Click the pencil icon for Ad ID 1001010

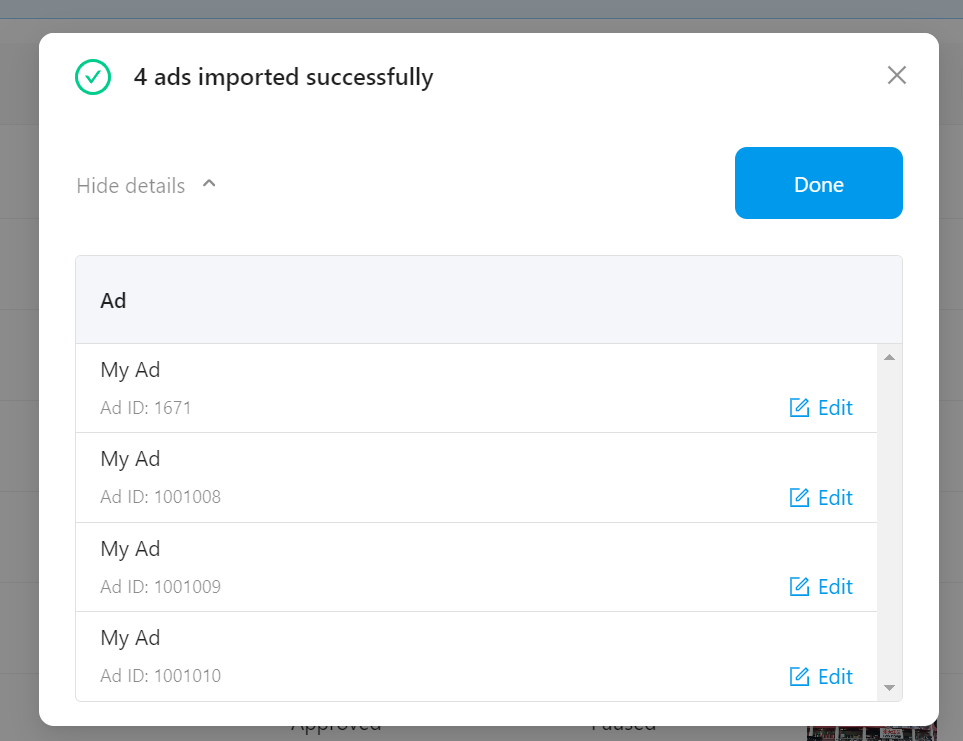[799, 677]
